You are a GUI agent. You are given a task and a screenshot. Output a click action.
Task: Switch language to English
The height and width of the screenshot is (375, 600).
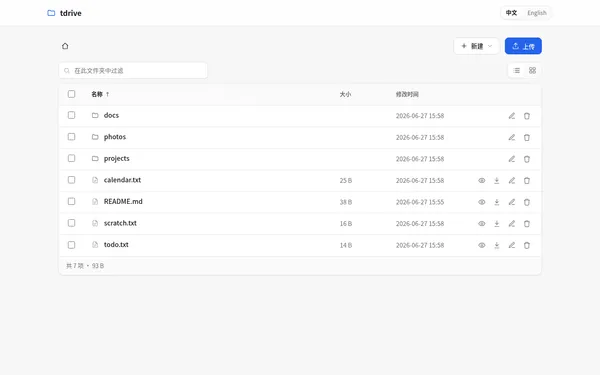coord(537,13)
